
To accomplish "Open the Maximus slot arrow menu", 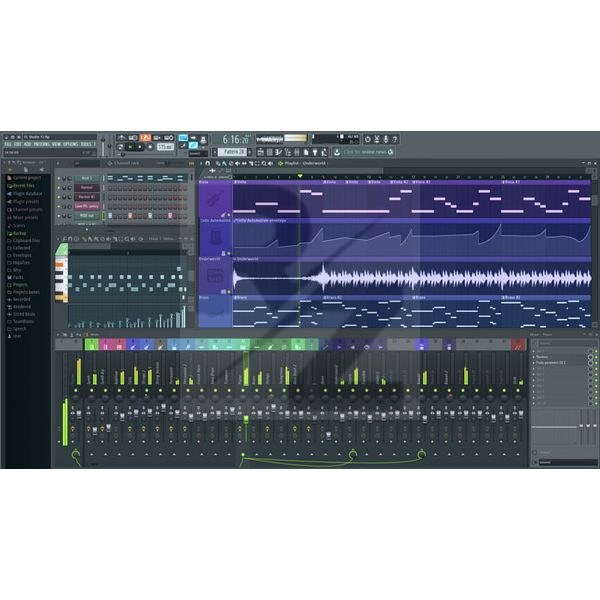I will (533, 357).
